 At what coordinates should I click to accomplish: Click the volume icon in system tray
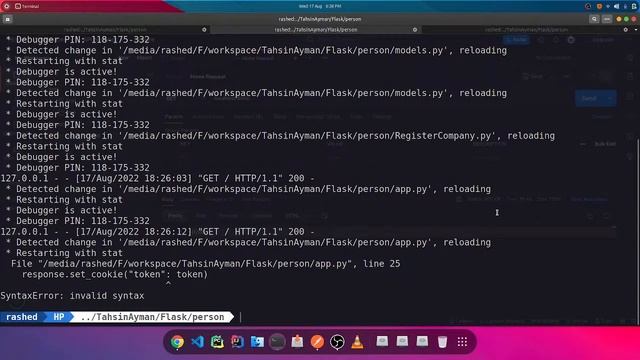click(617, 6)
